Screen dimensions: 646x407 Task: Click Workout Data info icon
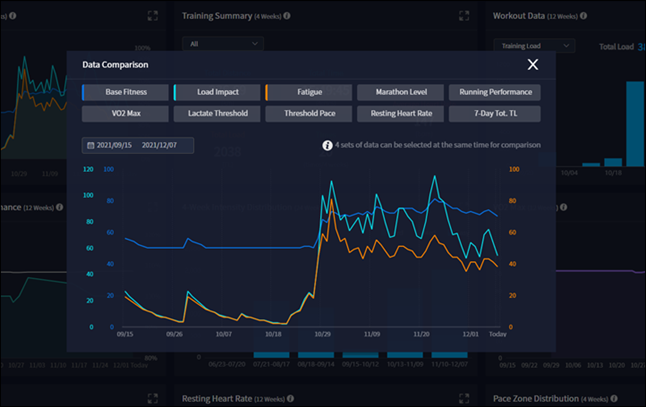[583, 16]
